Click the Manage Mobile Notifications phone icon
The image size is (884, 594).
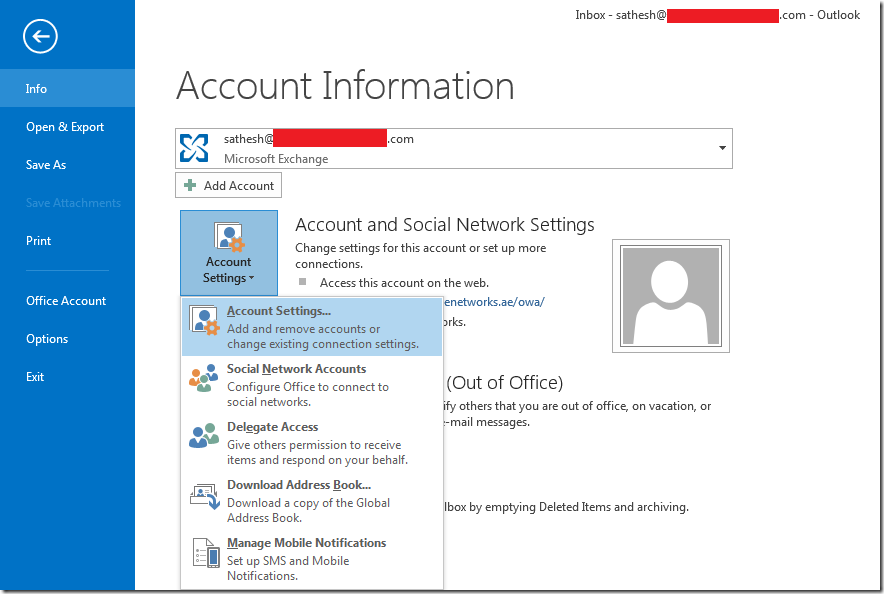[206, 553]
